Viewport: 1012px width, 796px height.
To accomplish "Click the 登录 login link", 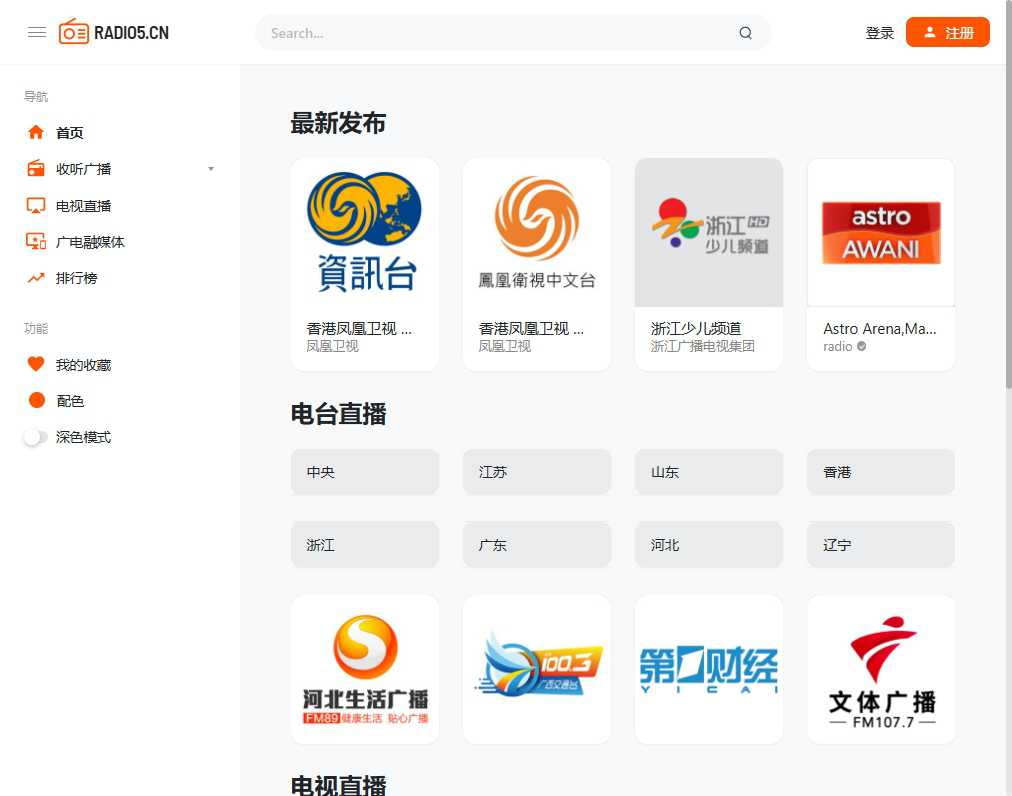I will tap(879, 31).
